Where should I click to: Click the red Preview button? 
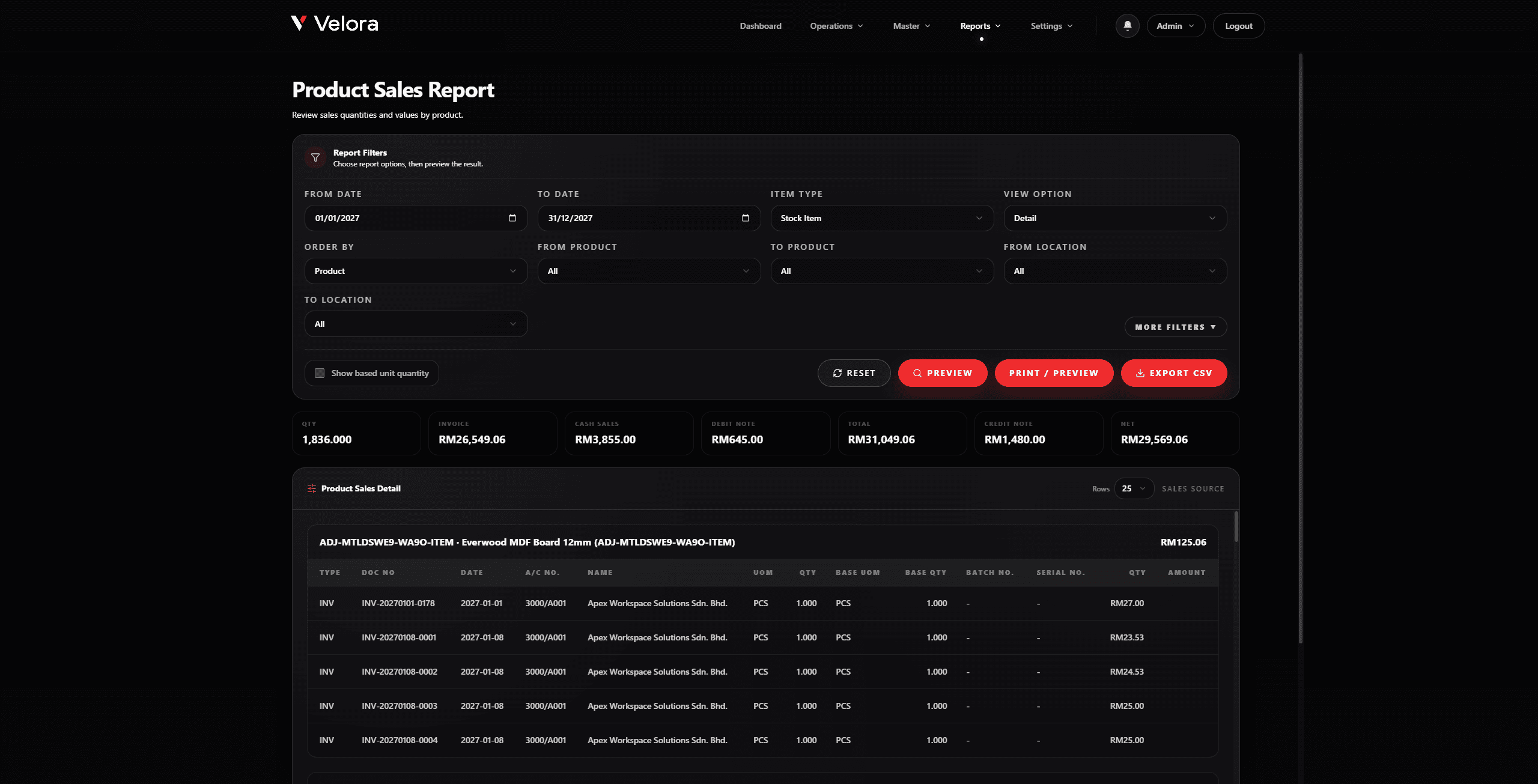tap(943, 373)
